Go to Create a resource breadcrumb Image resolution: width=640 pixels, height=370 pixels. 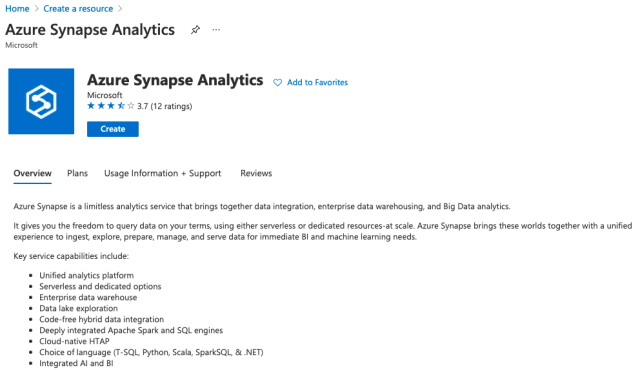[78, 9]
